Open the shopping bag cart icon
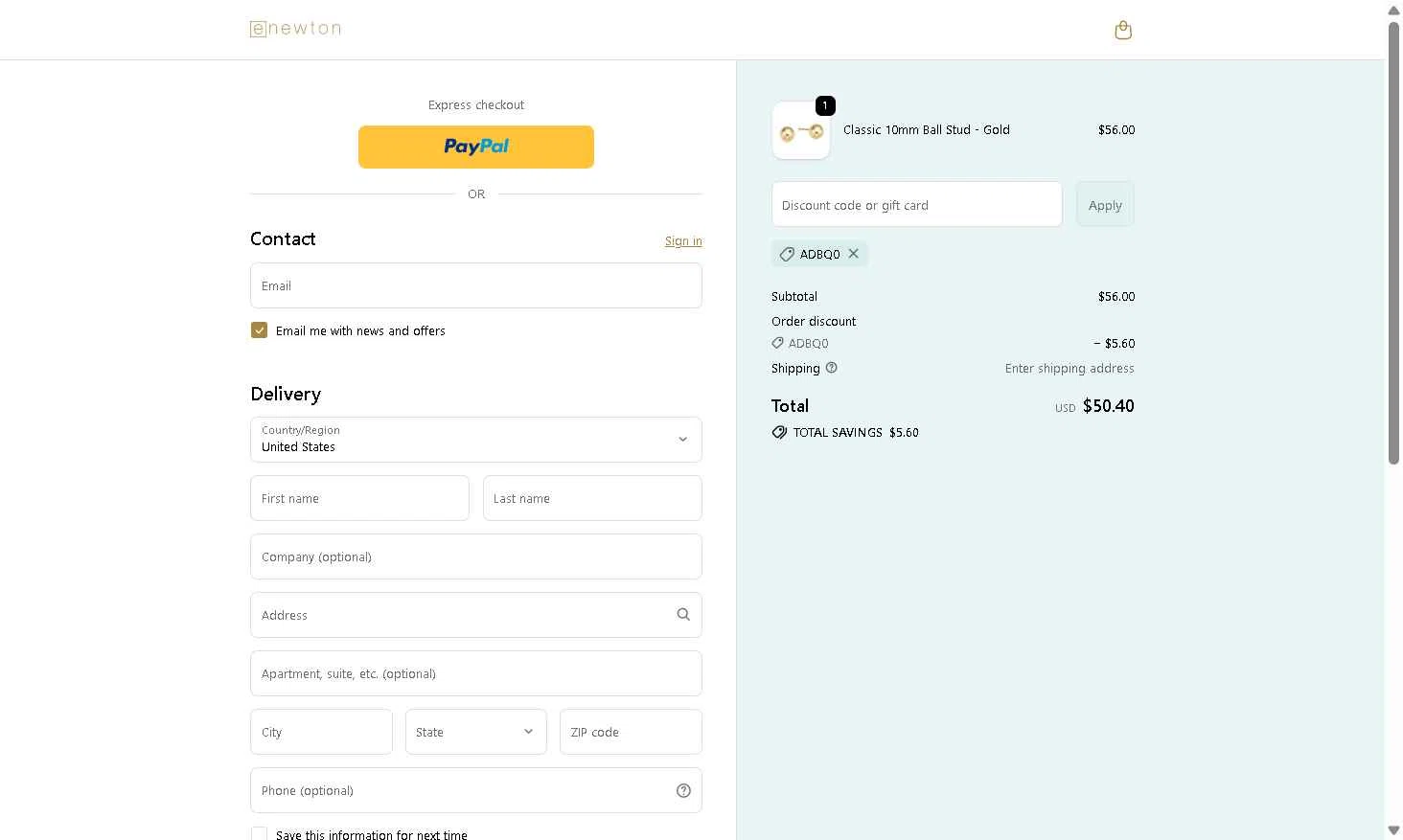1403x840 pixels. click(x=1123, y=31)
